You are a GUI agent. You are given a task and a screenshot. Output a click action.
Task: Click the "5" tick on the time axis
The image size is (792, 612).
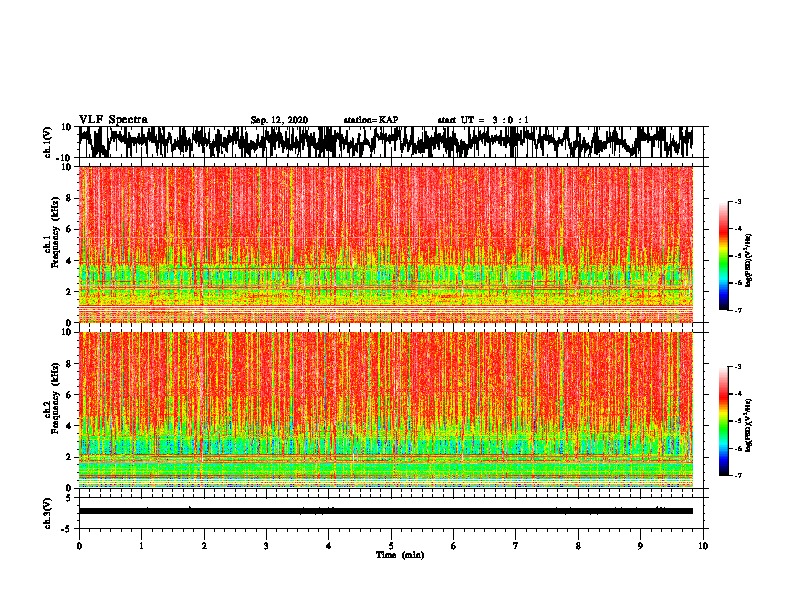click(391, 546)
